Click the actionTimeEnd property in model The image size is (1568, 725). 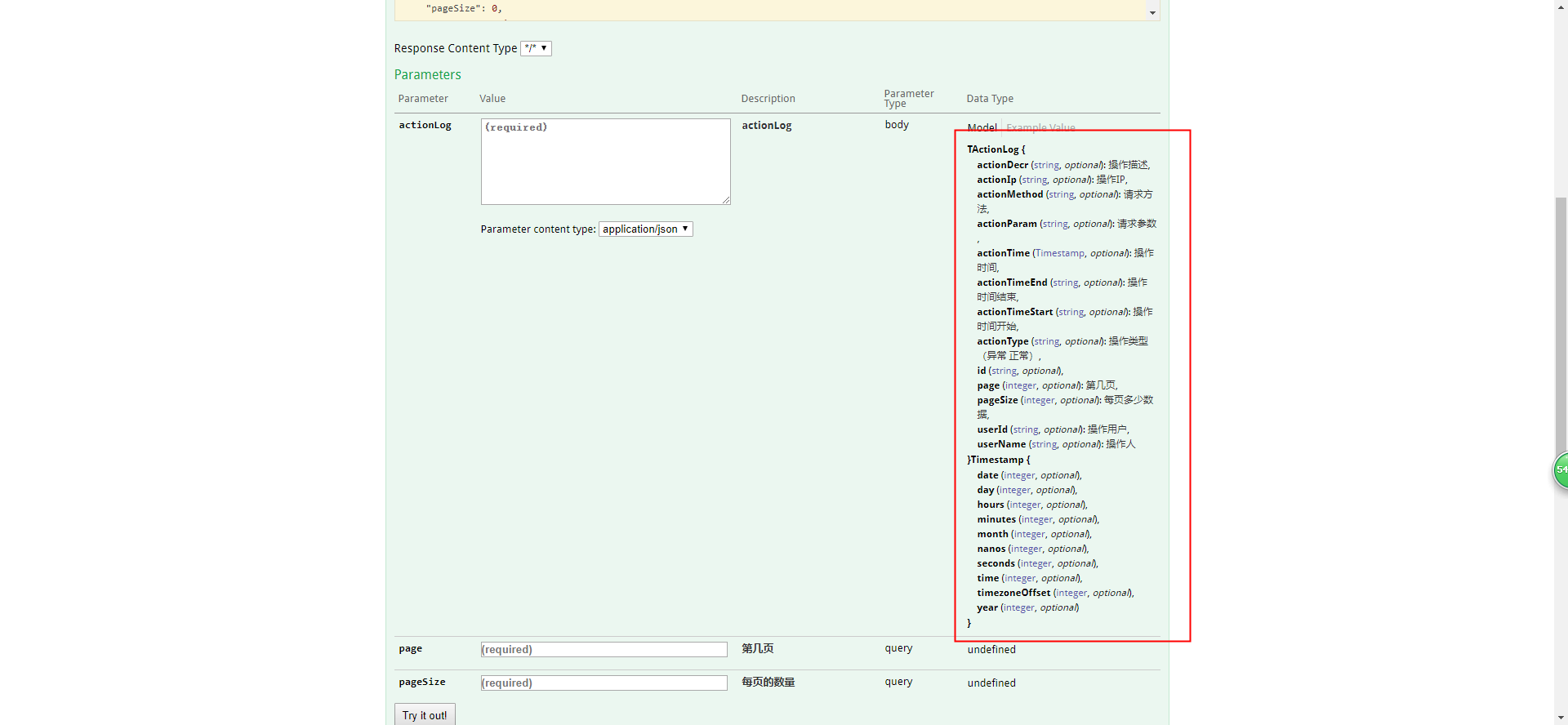1012,282
